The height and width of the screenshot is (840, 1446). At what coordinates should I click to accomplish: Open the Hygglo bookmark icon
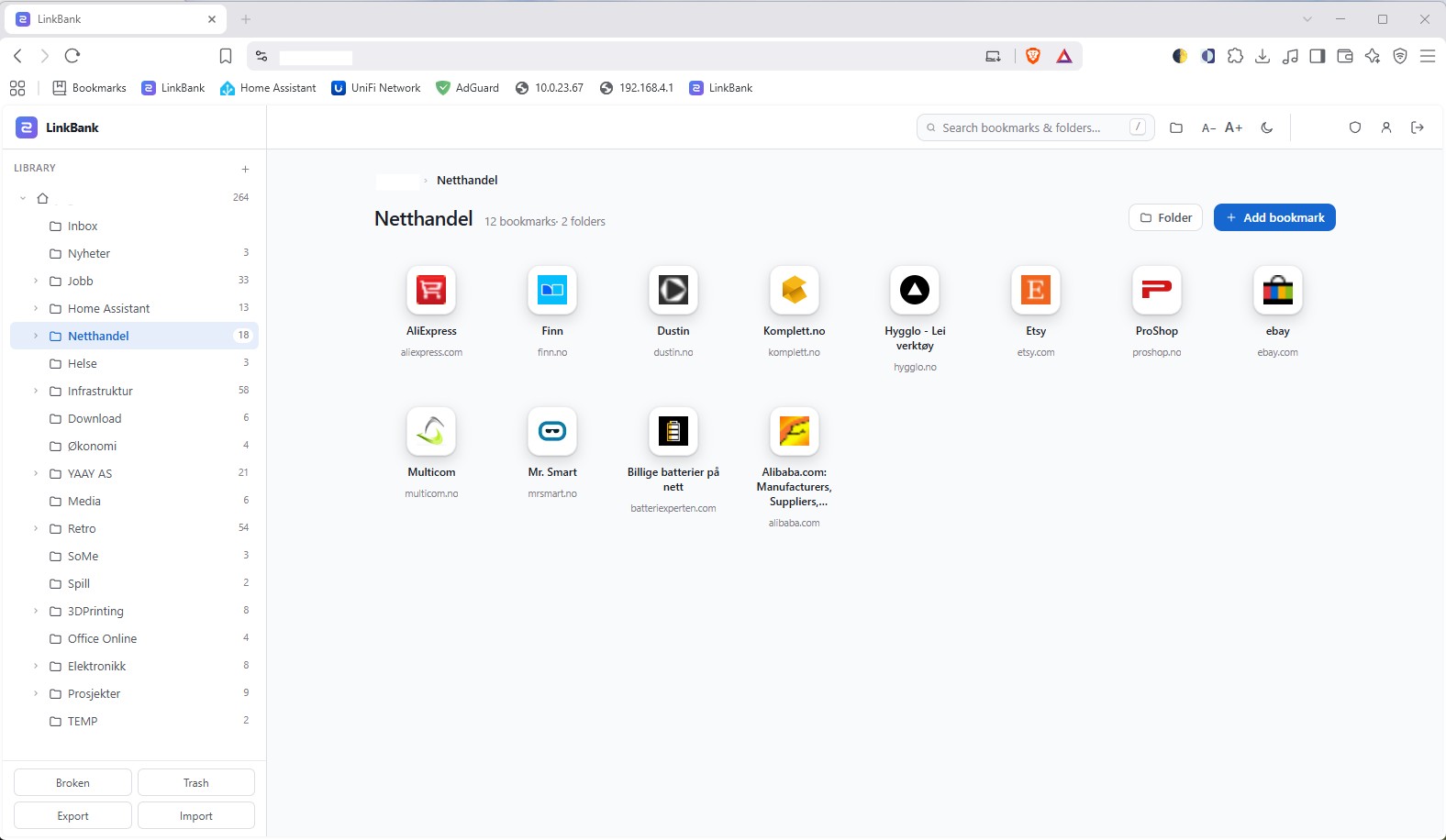pos(915,290)
